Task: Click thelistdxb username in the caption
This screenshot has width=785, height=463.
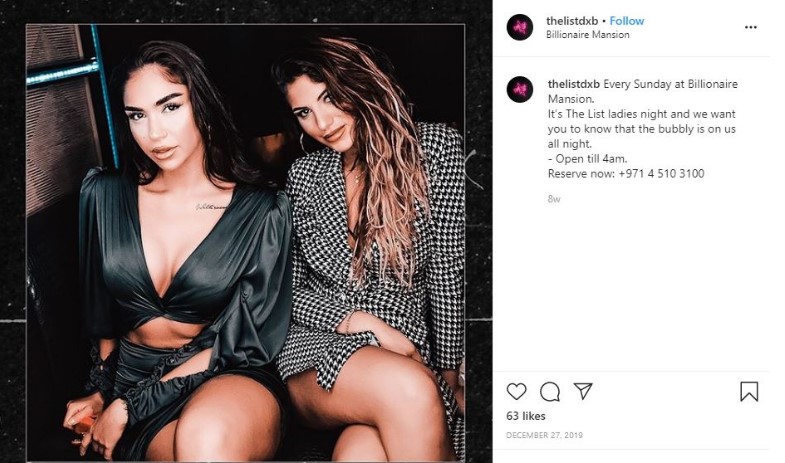Action: 574,84
